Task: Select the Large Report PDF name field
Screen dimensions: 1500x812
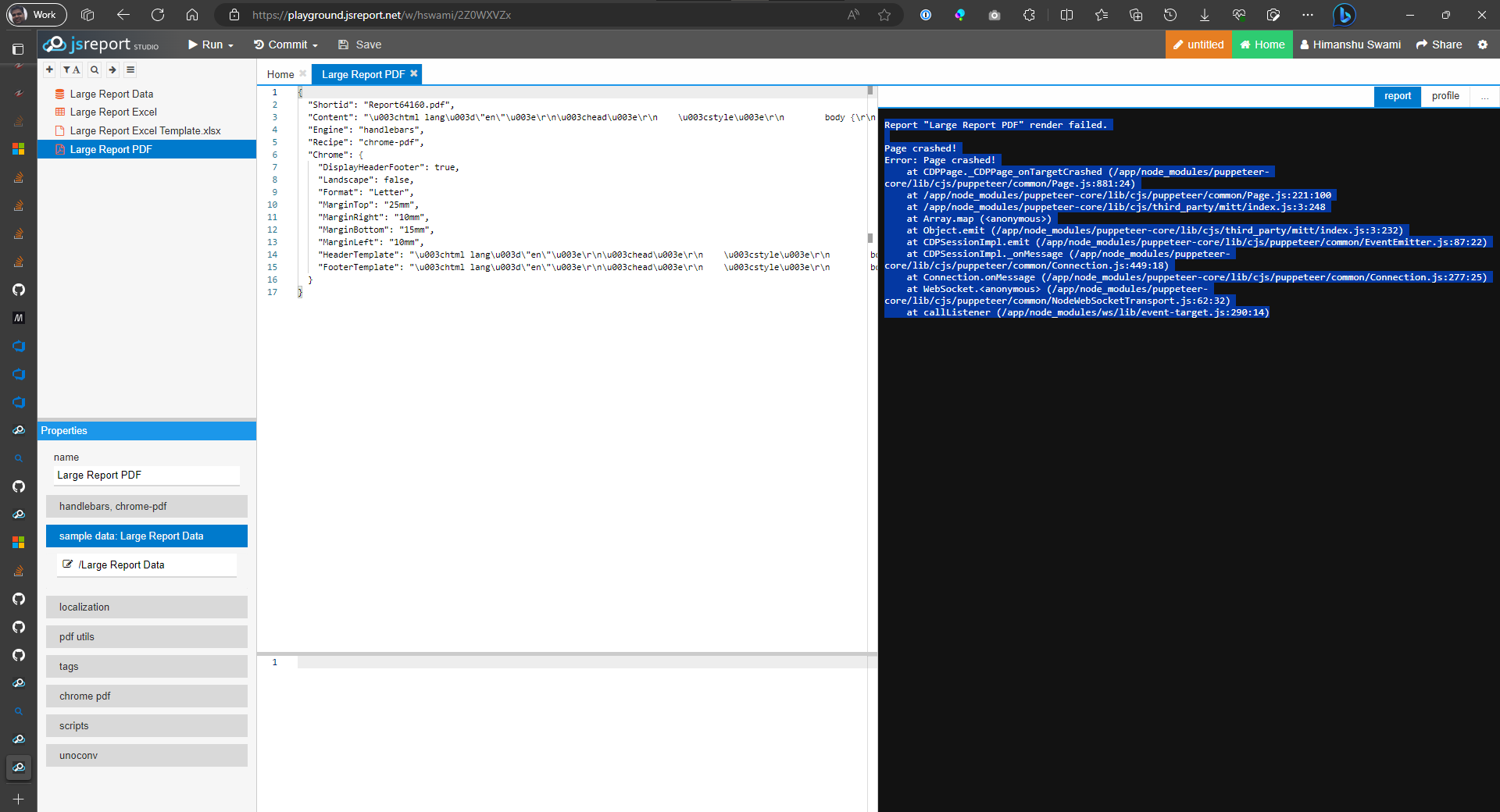Action: pos(146,475)
